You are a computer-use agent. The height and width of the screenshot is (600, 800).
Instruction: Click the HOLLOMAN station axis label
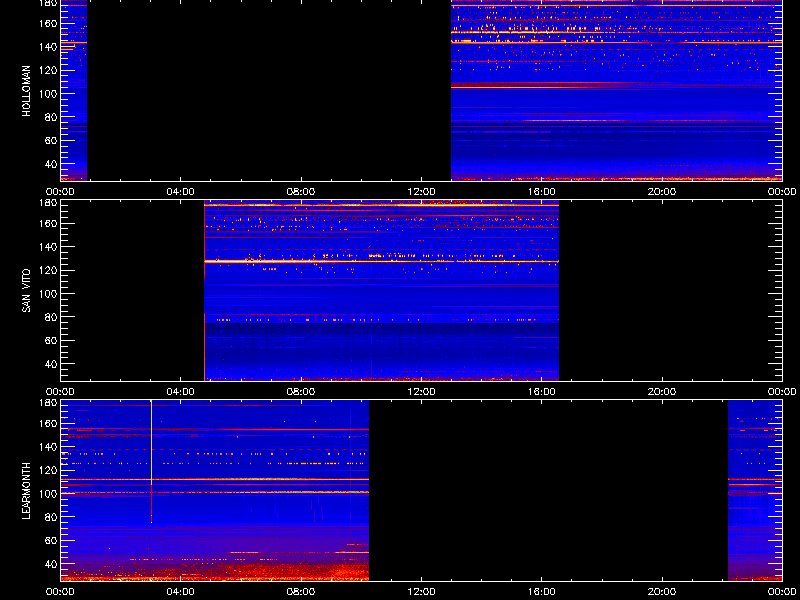coord(27,91)
